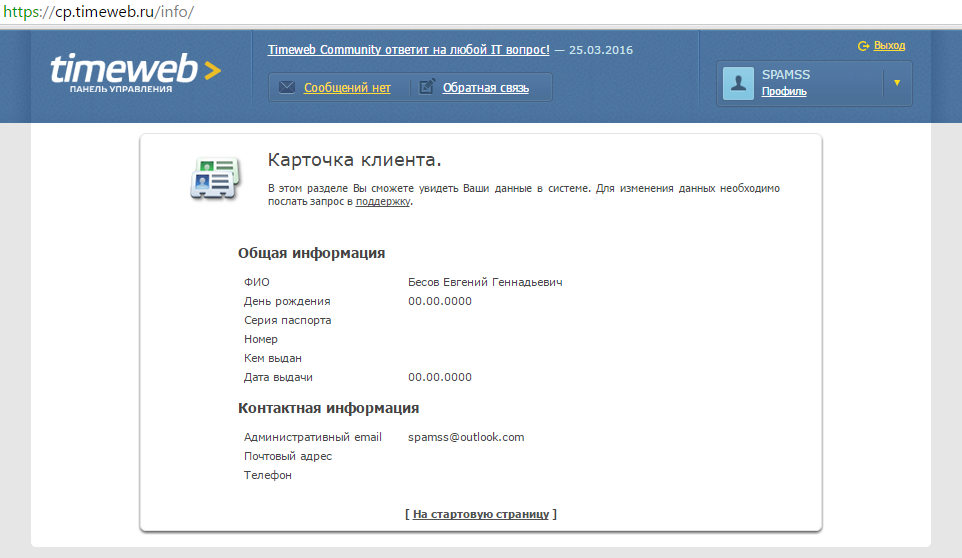Click the exit arrow icon beside Выход
Screen dimensions: 962x558
pos(864,46)
